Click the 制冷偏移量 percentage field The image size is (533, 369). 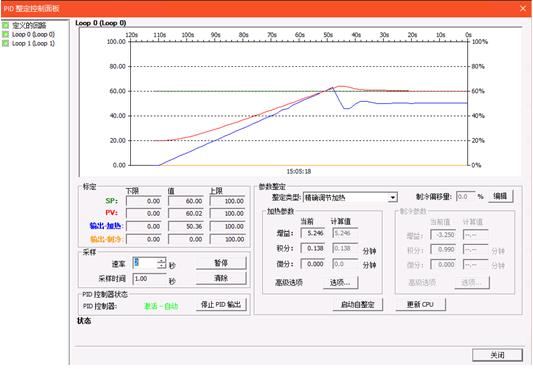point(466,196)
